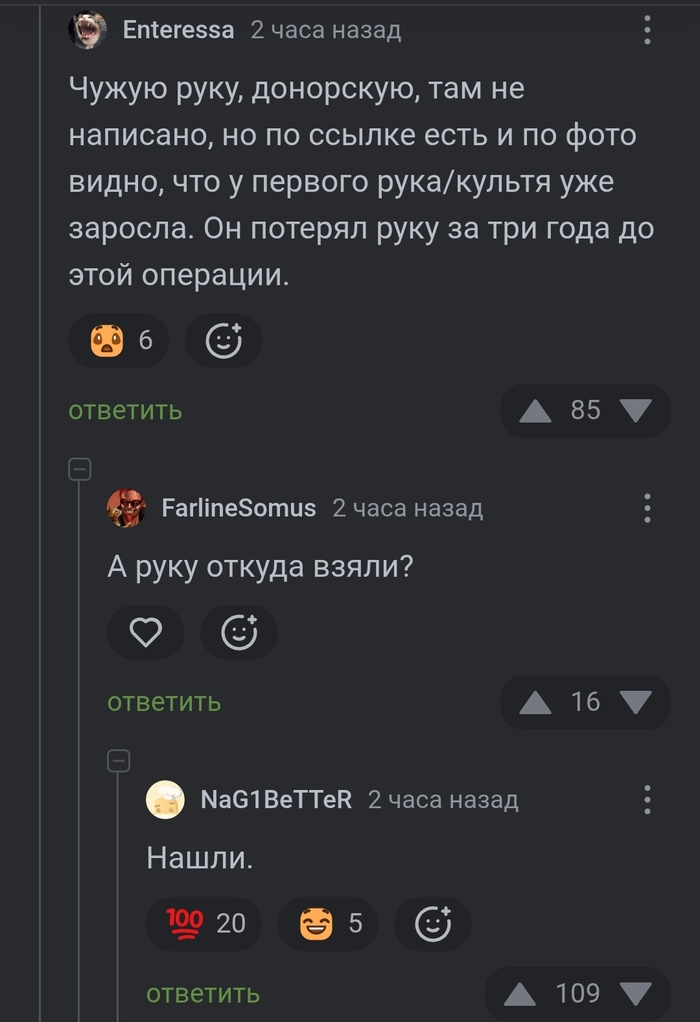
Task: Open Enteressa's user avatar
Action: point(87,30)
